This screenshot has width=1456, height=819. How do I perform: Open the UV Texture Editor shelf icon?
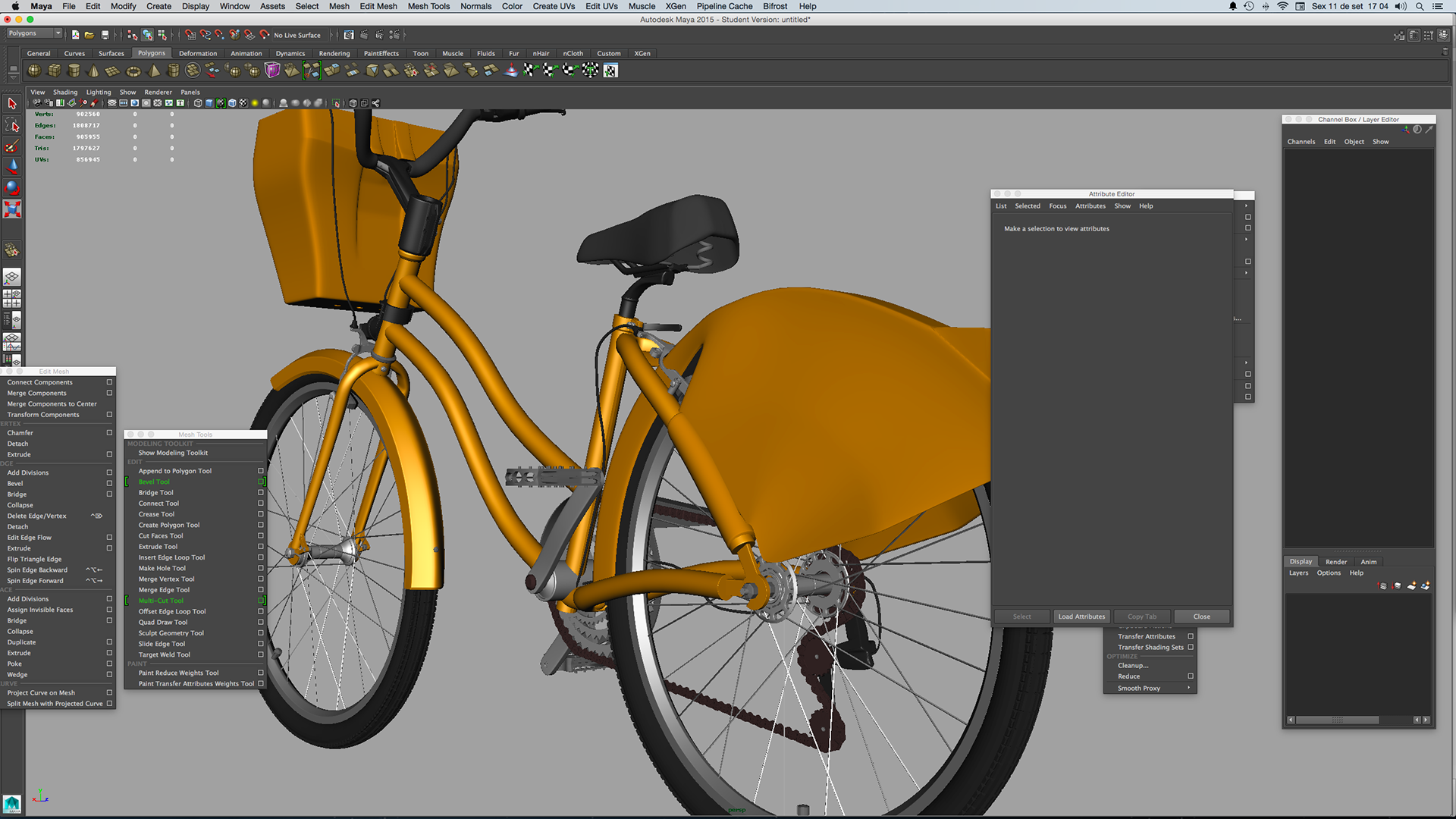[x=610, y=71]
